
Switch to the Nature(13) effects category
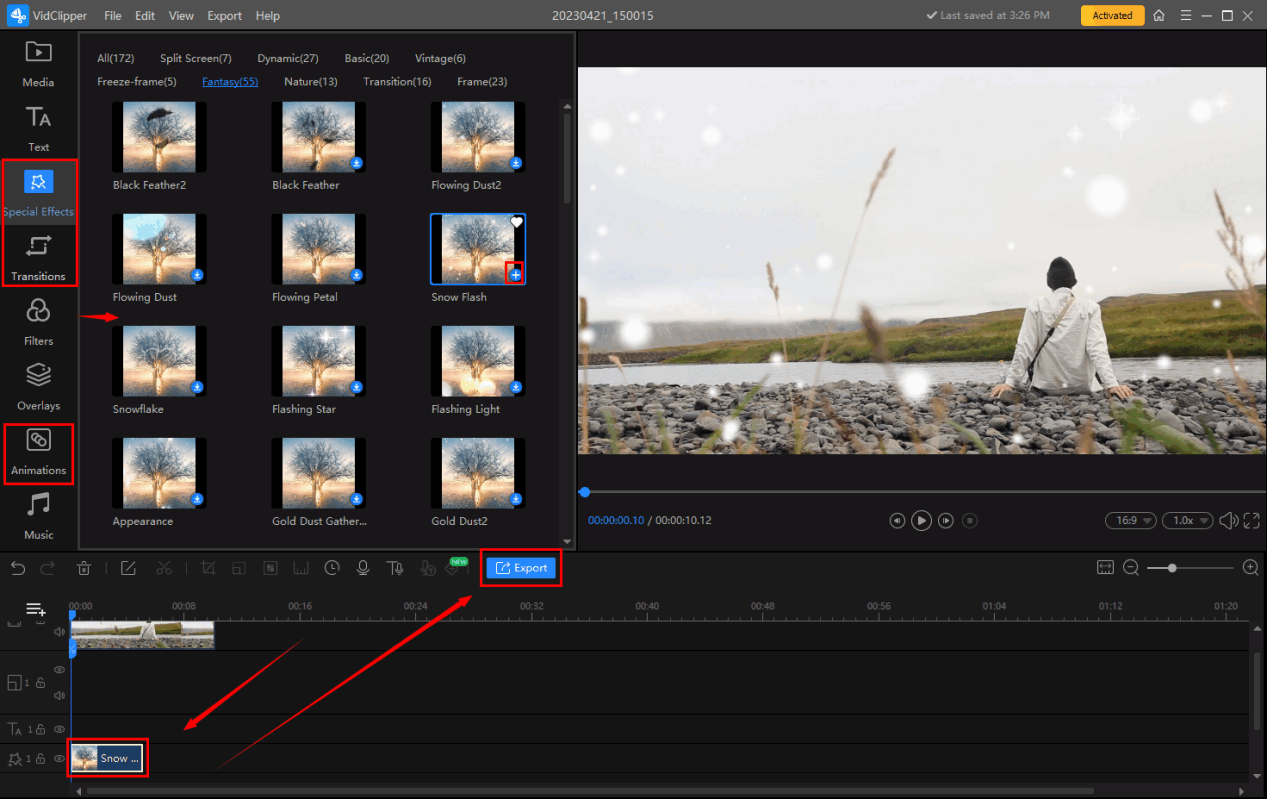pos(310,82)
